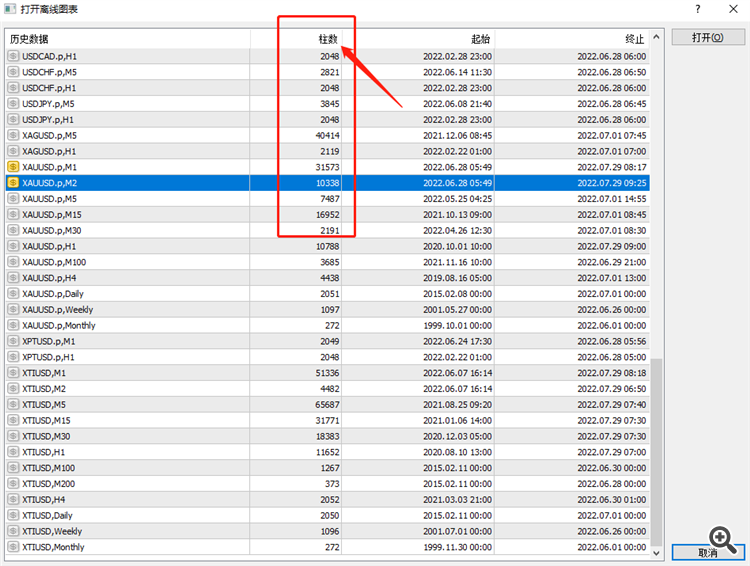
Task: Select the XTIUSD,M30 entry name
Action: coord(46,436)
